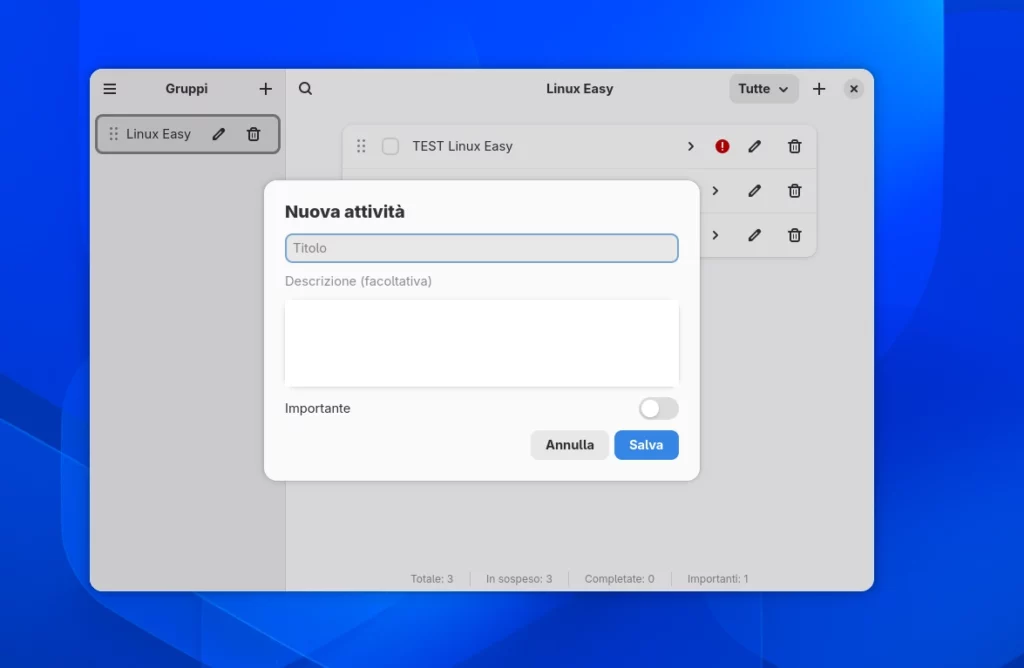Viewport: 1024px width, 668px height.
Task: Focus the Titolo input field
Action: [x=481, y=248]
